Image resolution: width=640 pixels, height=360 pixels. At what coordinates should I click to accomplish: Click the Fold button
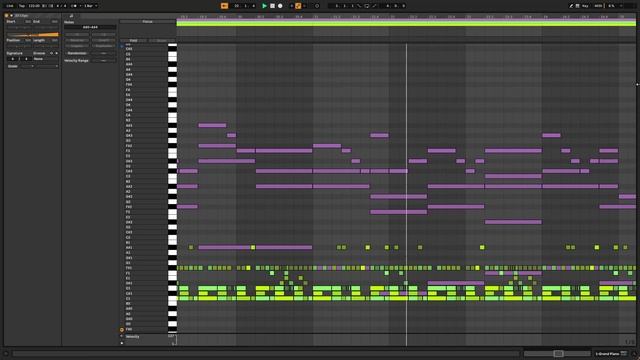pyautogui.click(x=133, y=40)
